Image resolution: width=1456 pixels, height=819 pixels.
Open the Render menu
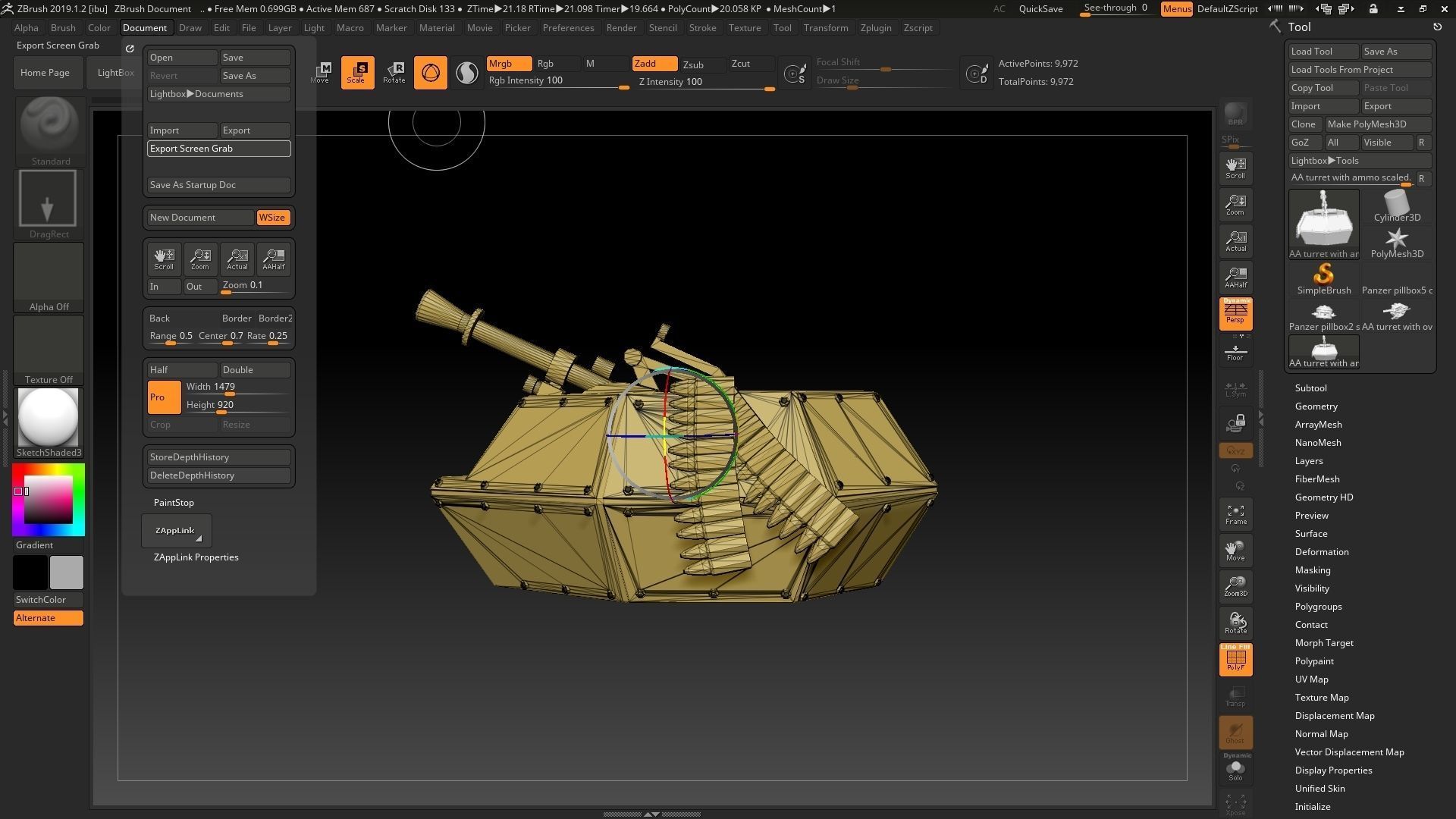tap(621, 28)
